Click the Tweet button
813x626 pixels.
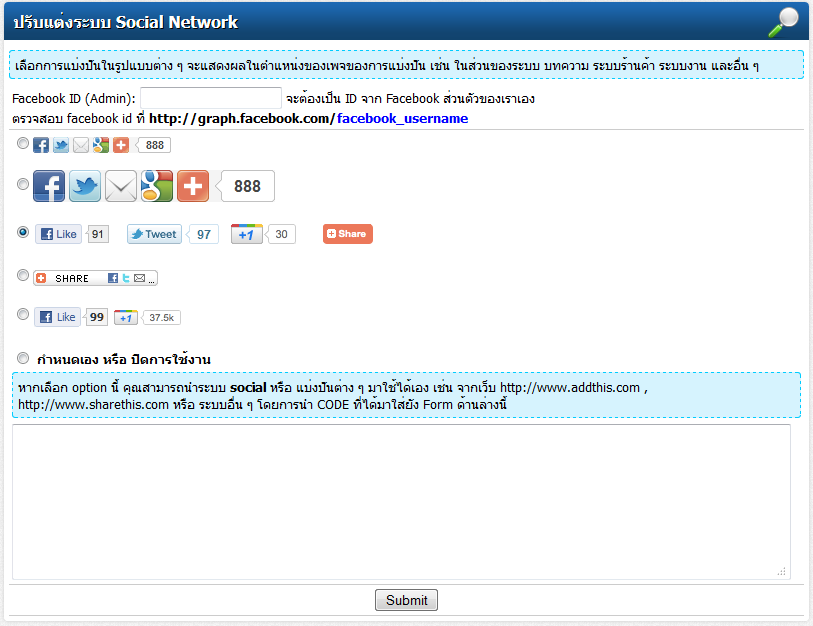(x=155, y=234)
